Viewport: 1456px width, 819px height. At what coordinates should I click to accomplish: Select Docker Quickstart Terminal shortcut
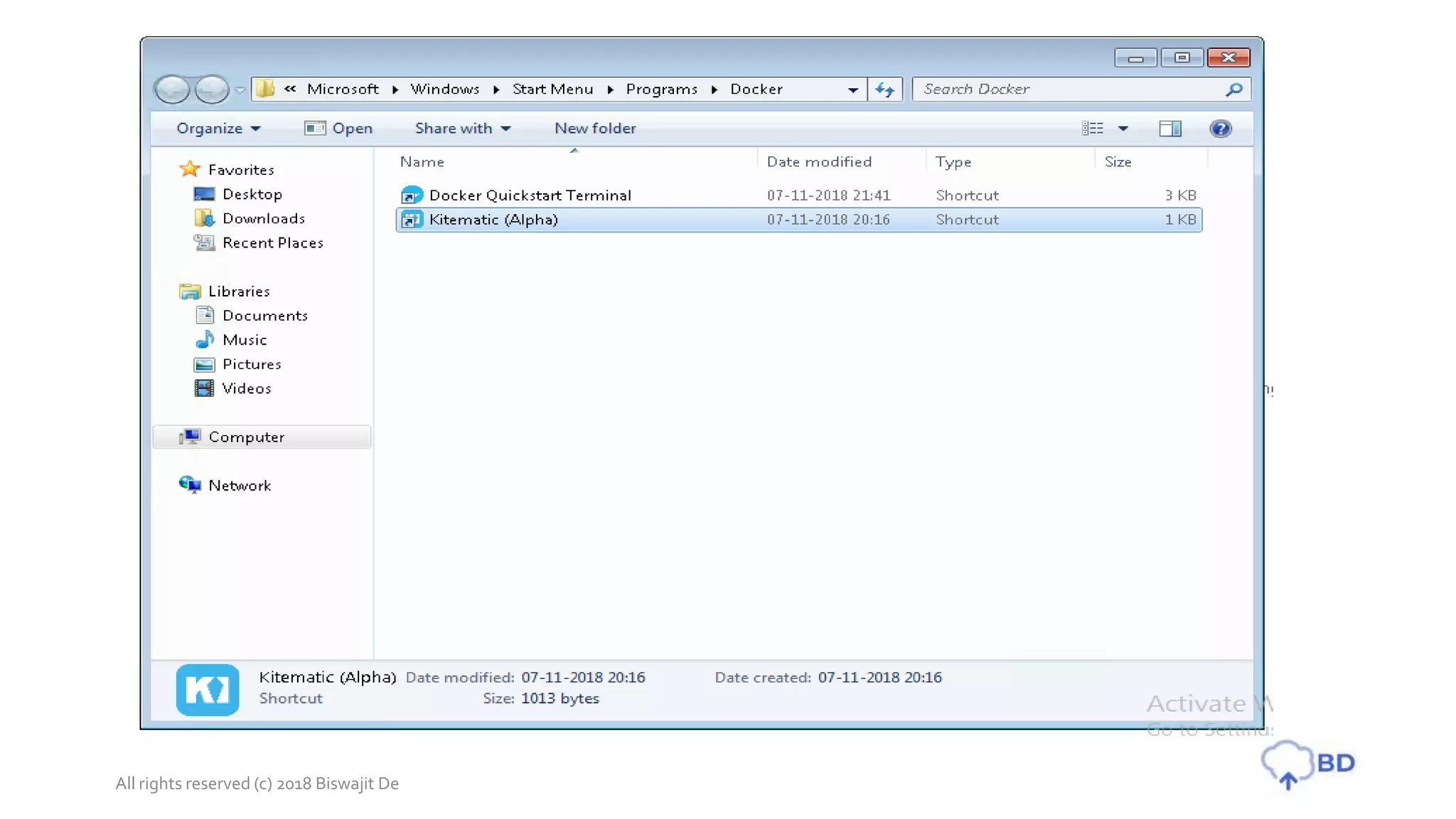530,196
